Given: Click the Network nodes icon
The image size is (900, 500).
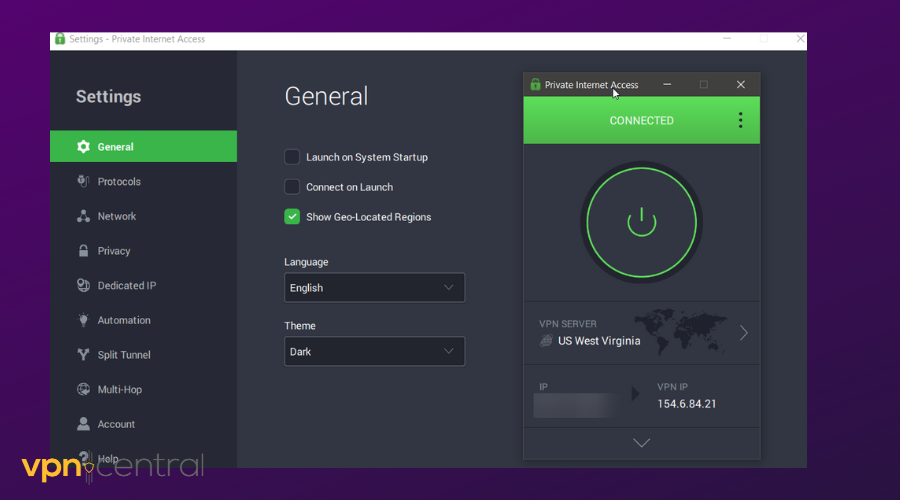Looking at the screenshot, I should tap(83, 216).
